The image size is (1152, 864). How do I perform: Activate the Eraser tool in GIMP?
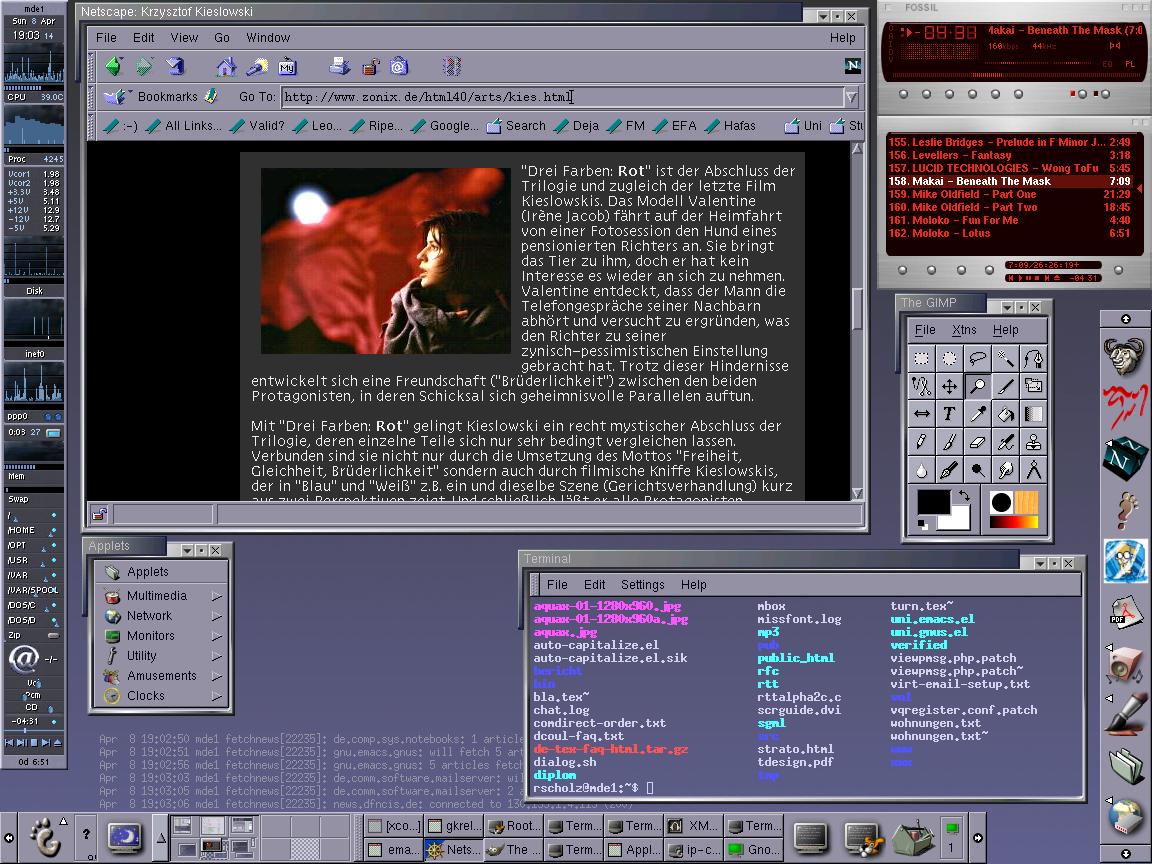pyautogui.click(x=977, y=442)
